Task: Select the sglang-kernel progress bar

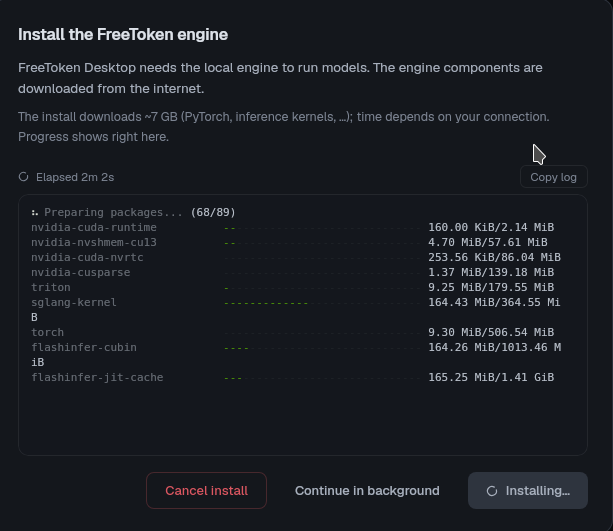Action: [322, 303]
